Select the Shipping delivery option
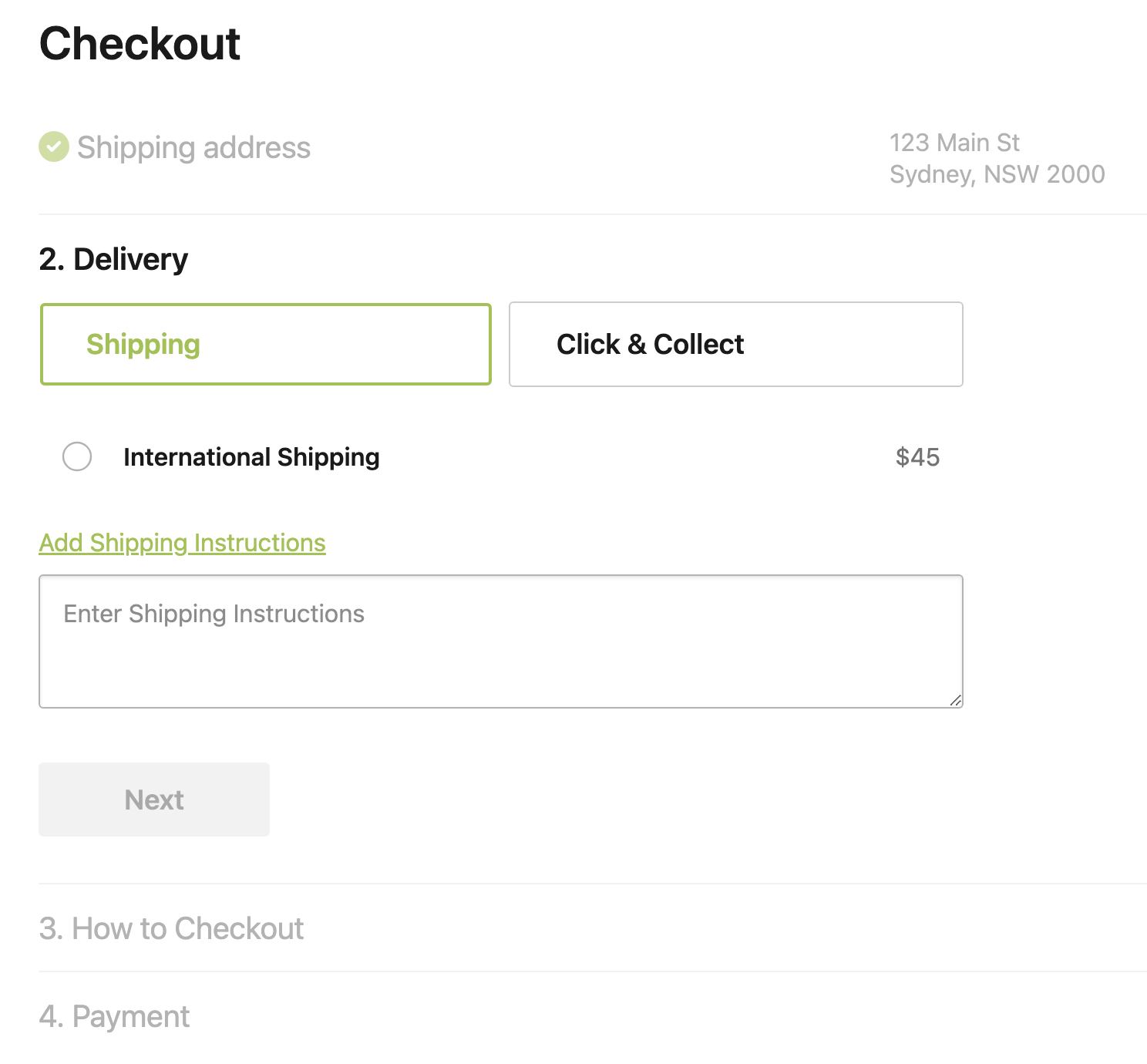The width and height of the screenshot is (1147, 1064). point(266,344)
